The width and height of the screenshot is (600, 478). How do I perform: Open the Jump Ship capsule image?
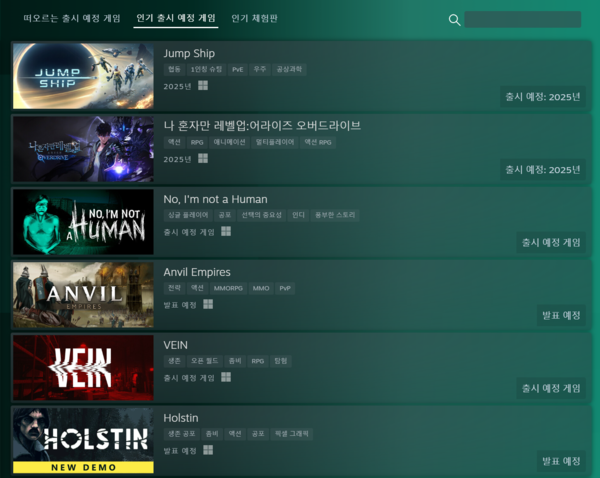click(83, 76)
